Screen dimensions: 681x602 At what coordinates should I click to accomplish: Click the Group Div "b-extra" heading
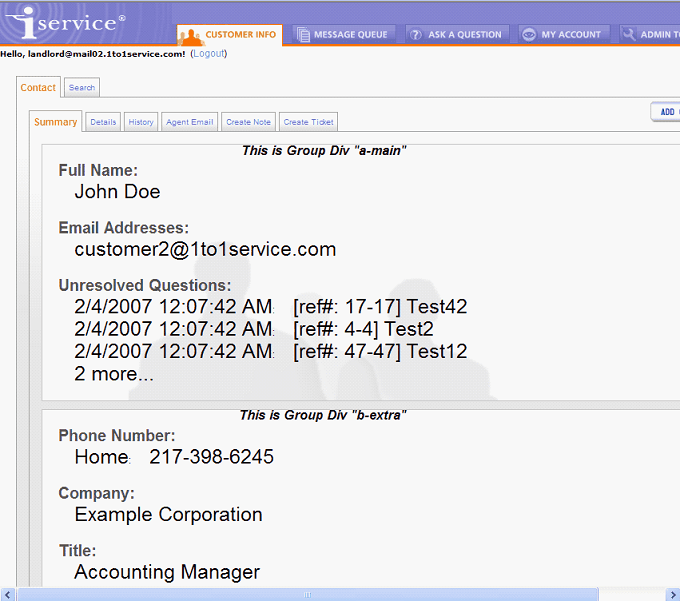click(x=323, y=415)
